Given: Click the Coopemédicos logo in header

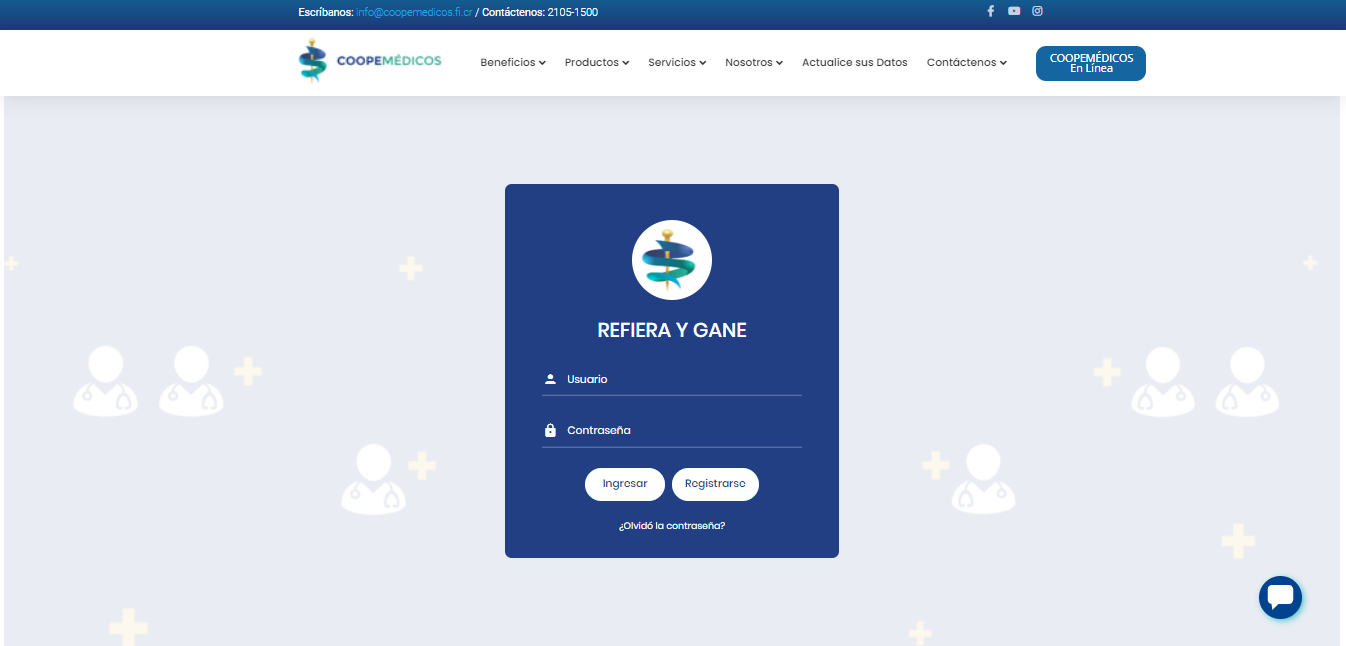Looking at the screenshot, I should click(x=370, y=61).
